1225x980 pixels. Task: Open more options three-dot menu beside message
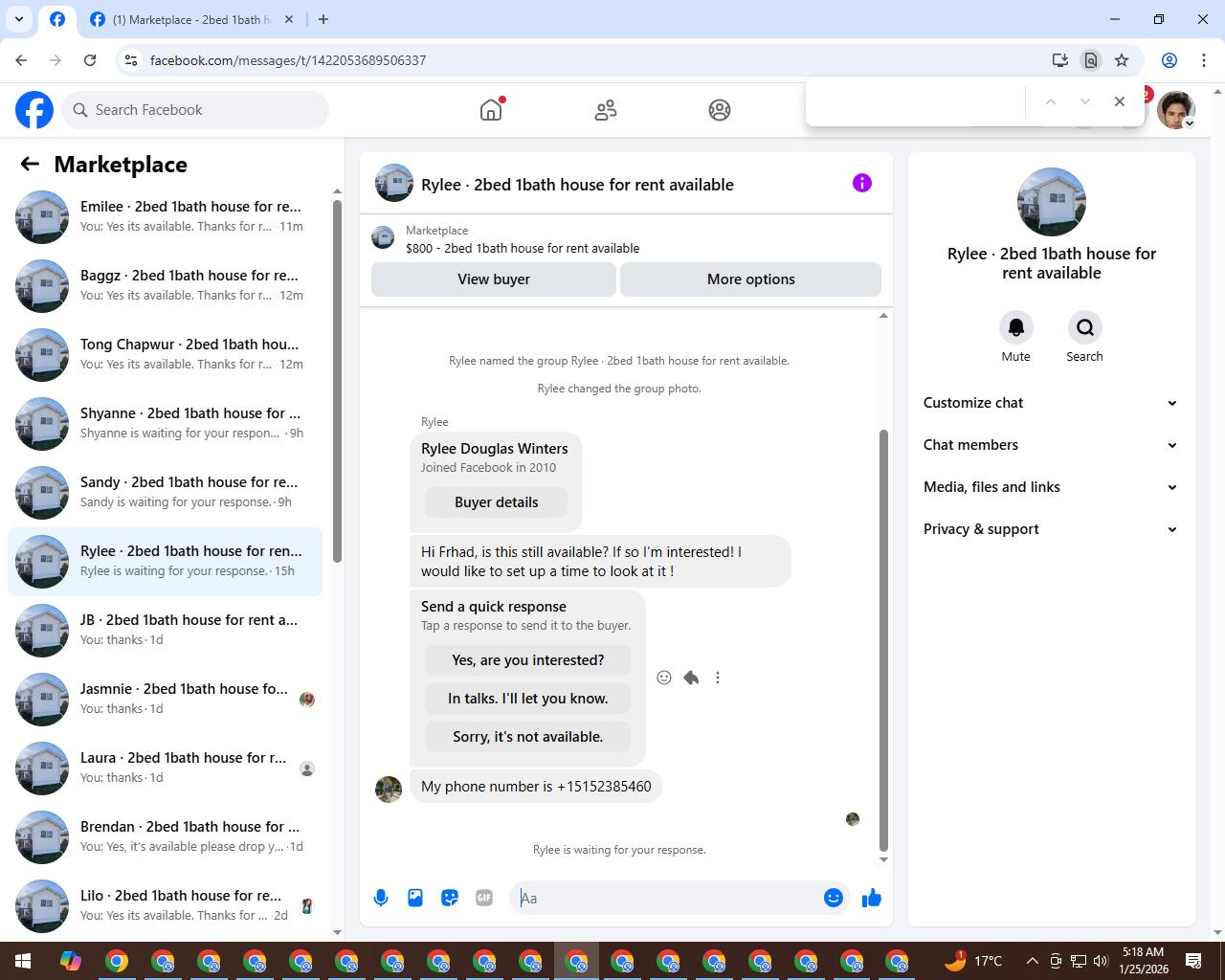point(718,678)
